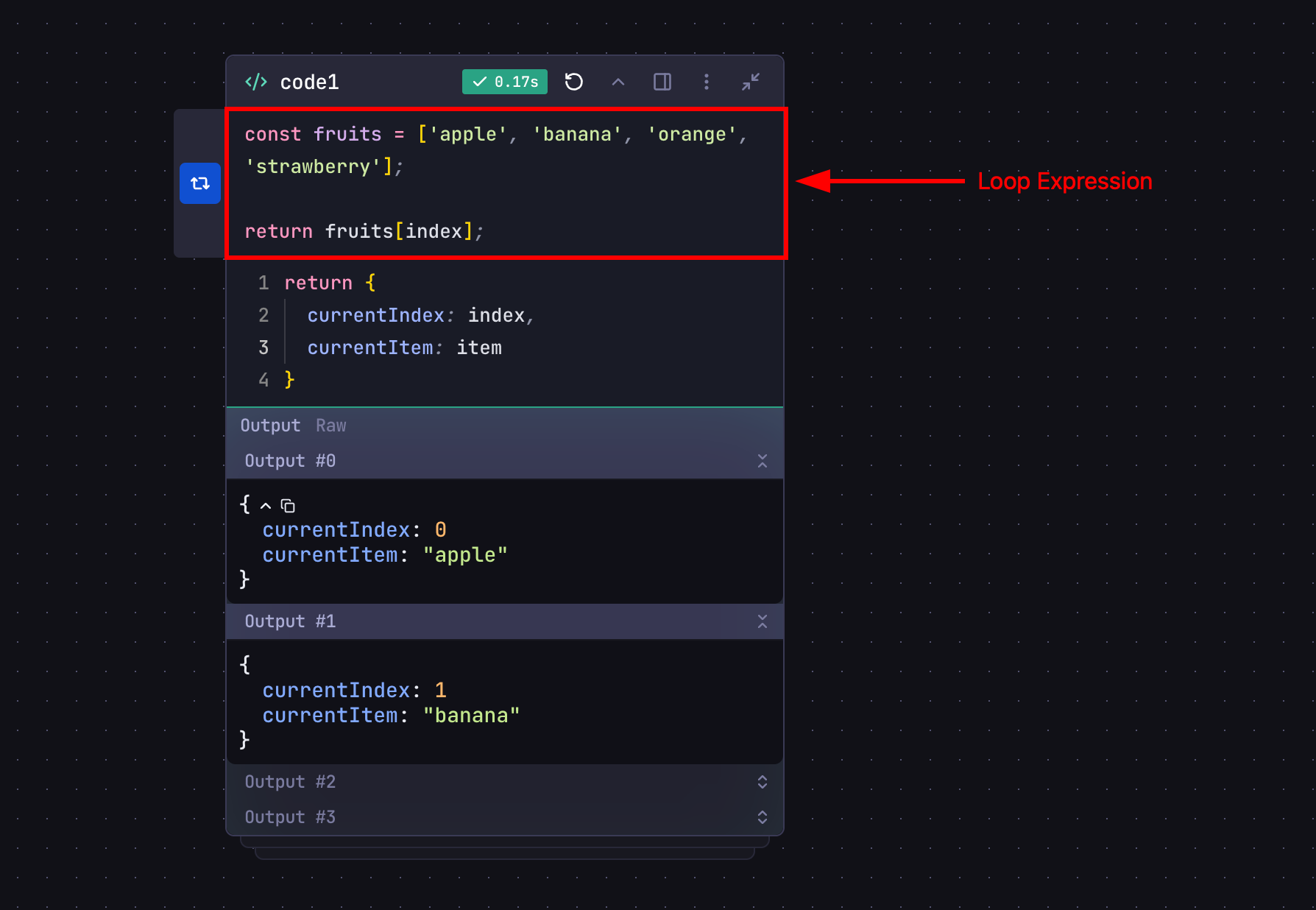Select the loop node icon on the left
1316x910 pixels.
coord(199,183)
